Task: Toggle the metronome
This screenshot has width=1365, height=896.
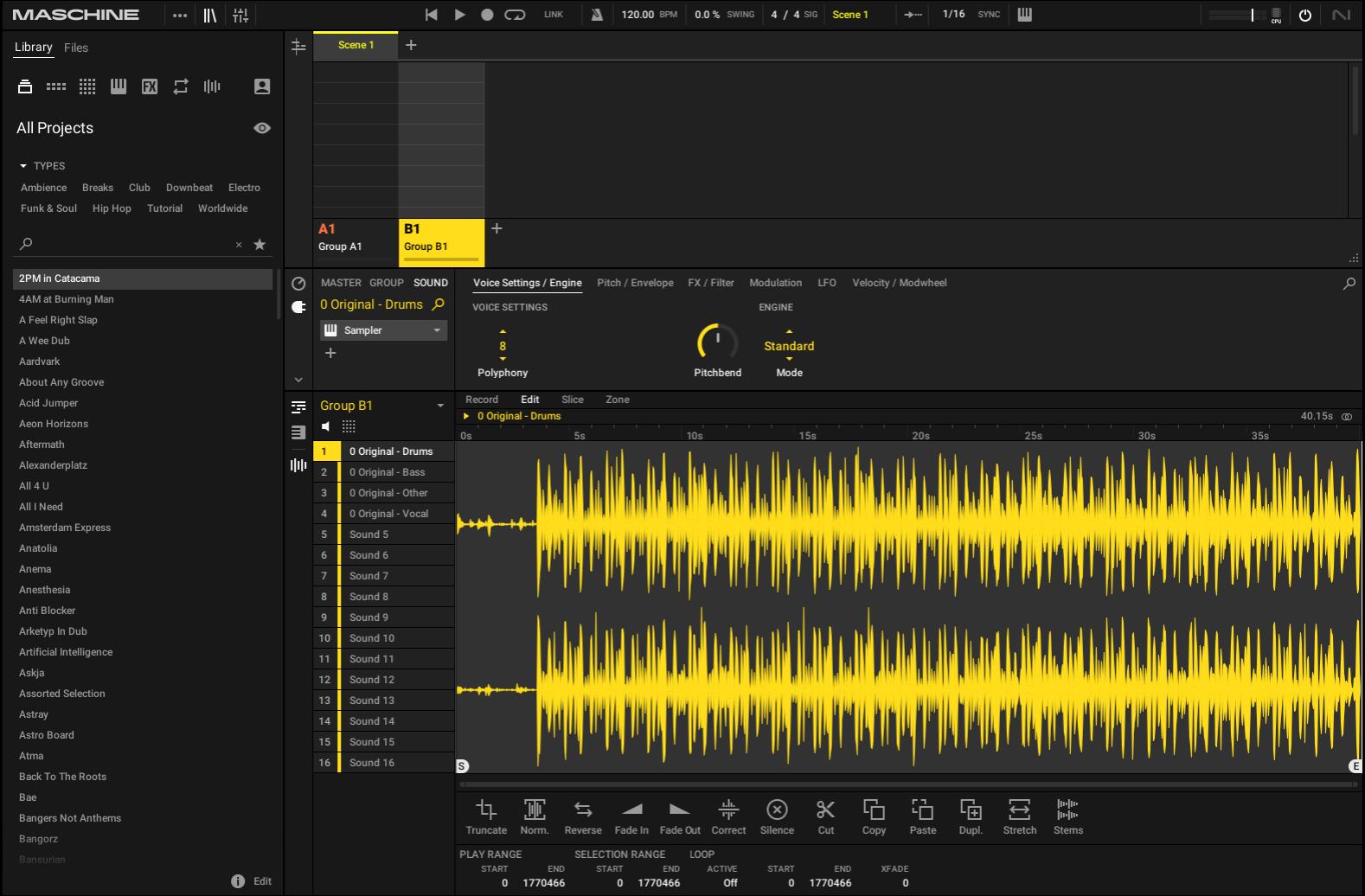Action: pos(597,15)
